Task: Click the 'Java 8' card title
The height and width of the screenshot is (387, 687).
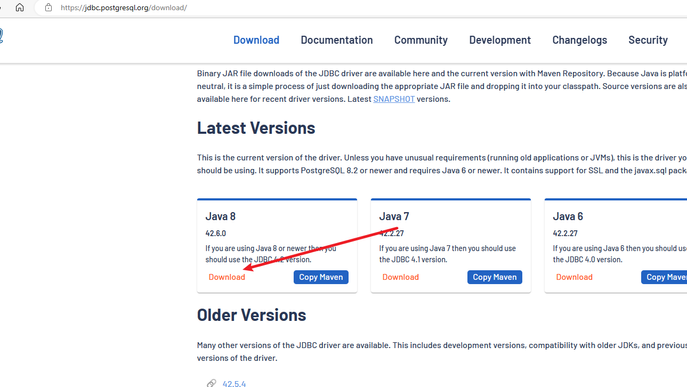Action: (220, 217)
